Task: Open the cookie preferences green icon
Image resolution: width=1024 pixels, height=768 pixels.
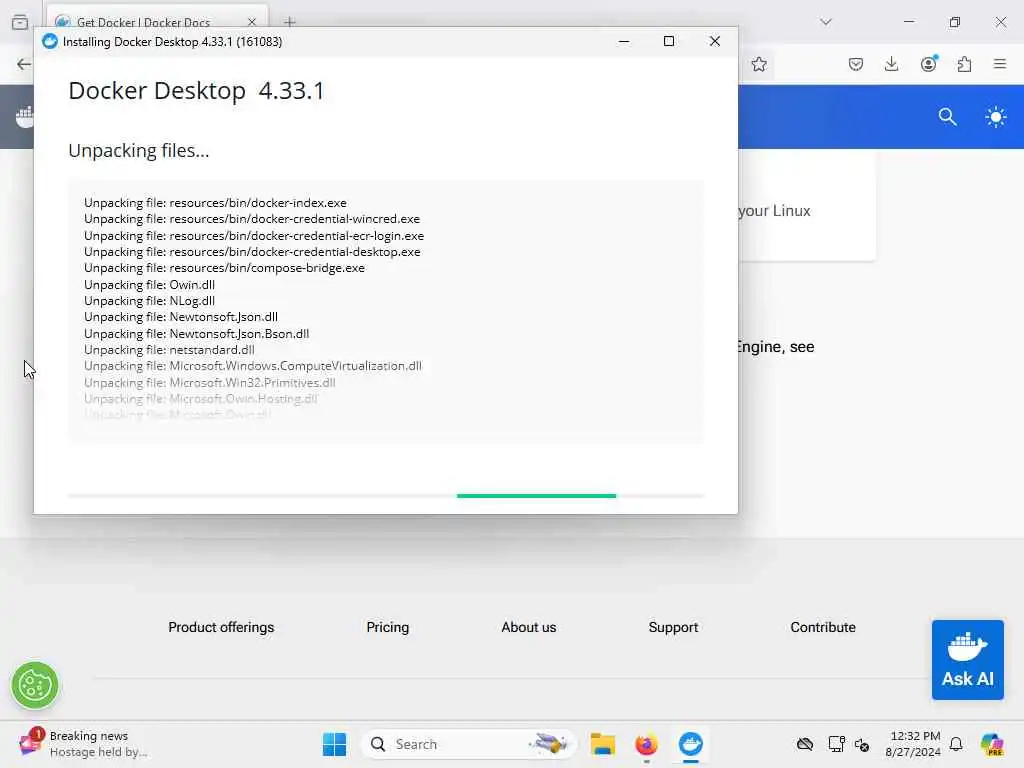Action: (x=35, y=685)
